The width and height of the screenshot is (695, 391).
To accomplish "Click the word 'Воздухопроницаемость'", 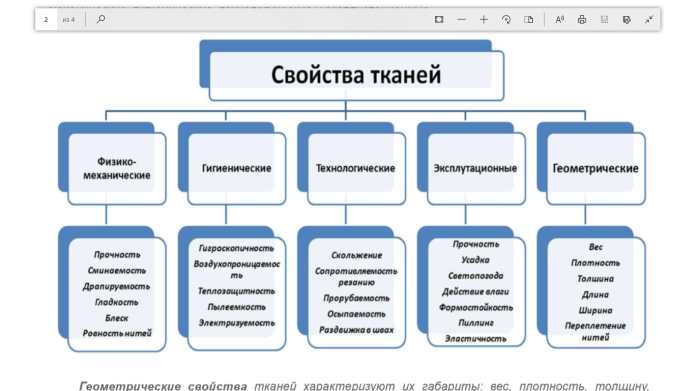I will tap(237, 270).
